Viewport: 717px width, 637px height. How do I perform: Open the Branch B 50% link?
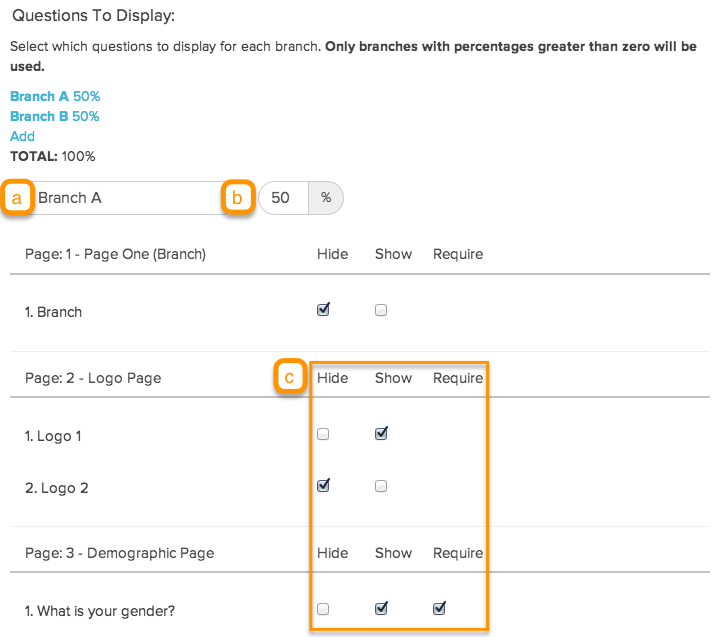click(55, 116)
